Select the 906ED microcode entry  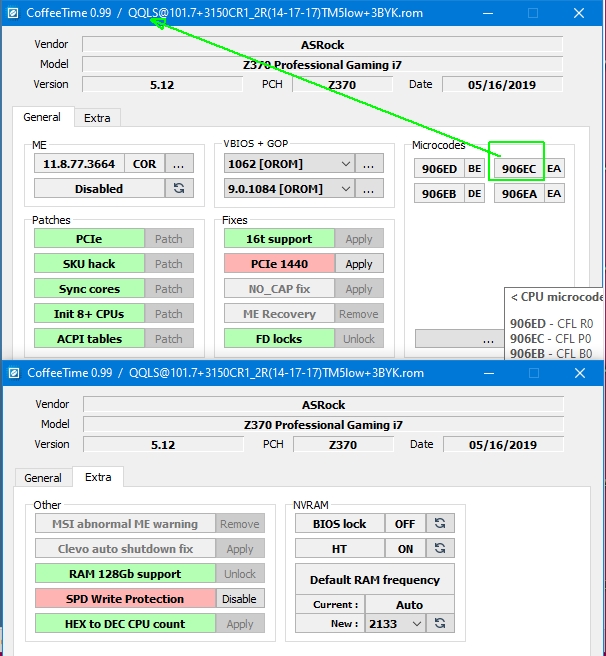click(439, 169)
